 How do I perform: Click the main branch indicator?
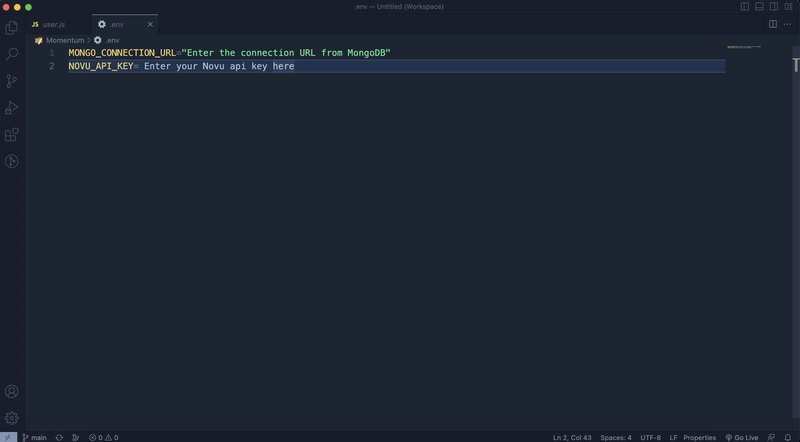pyautogui.click(x=35, y=437)
